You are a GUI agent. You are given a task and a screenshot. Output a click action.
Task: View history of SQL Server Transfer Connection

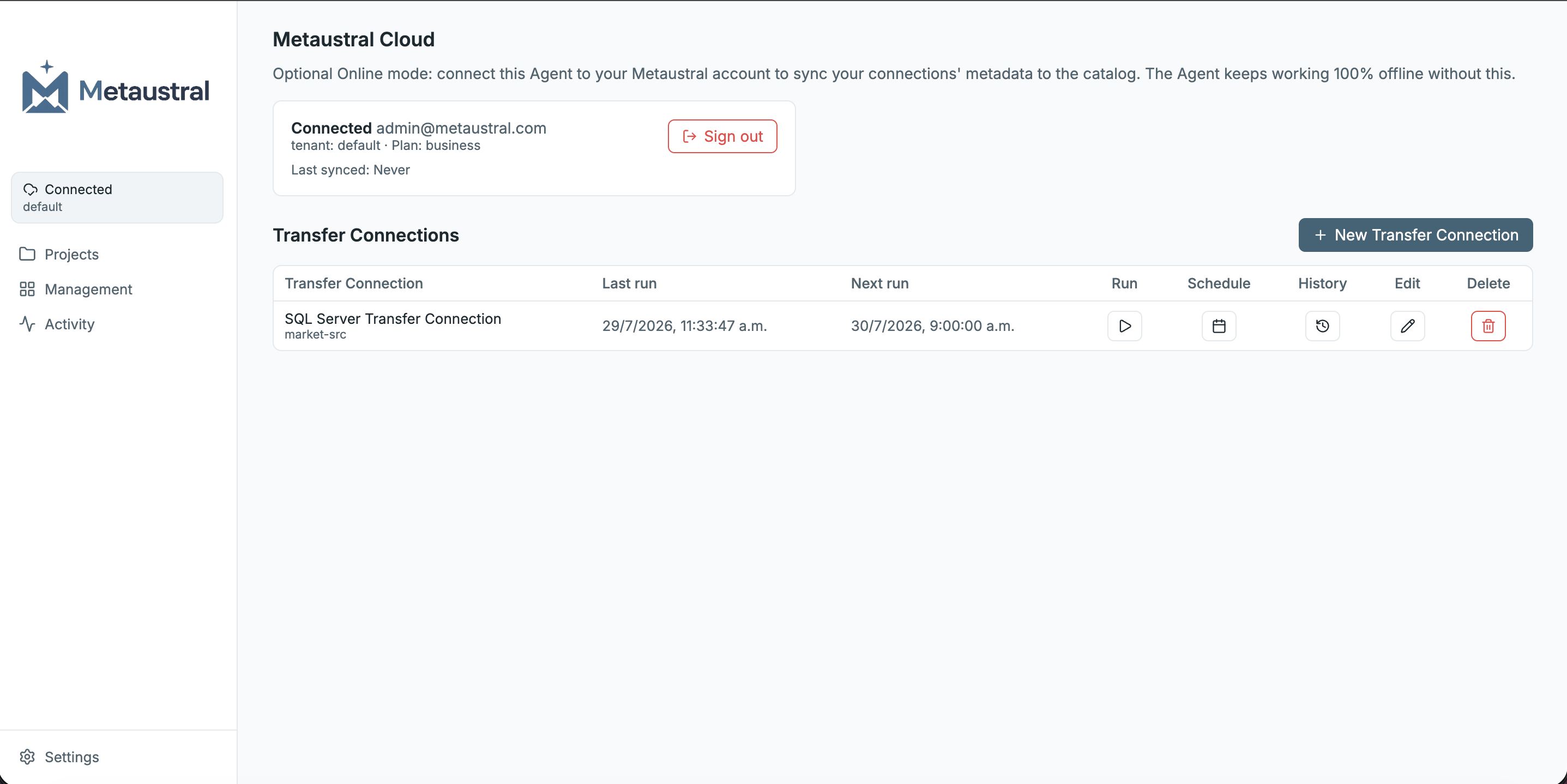[1322, 326]
